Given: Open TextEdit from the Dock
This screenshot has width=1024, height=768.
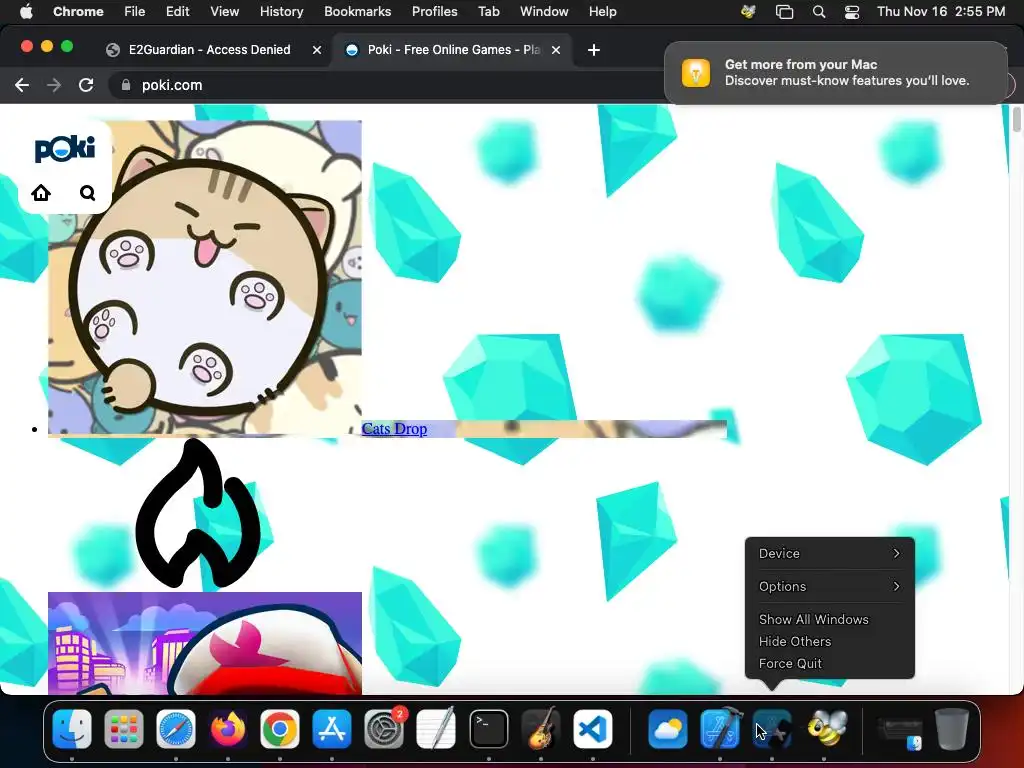Looking at the screenshot, I should click(x=436, y=729).
